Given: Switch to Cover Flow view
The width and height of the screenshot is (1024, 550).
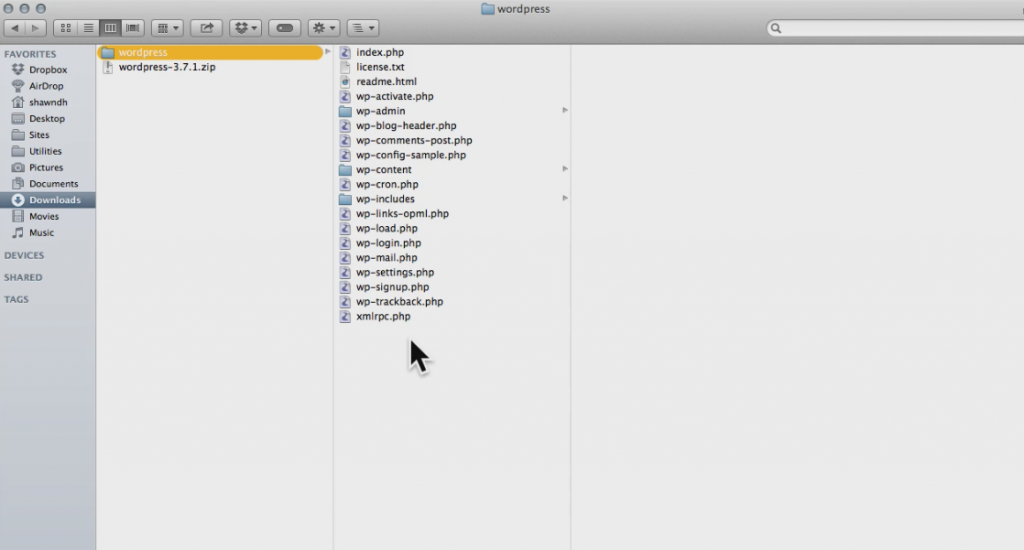Looking at the screenshot, I should tap(133, 28).
